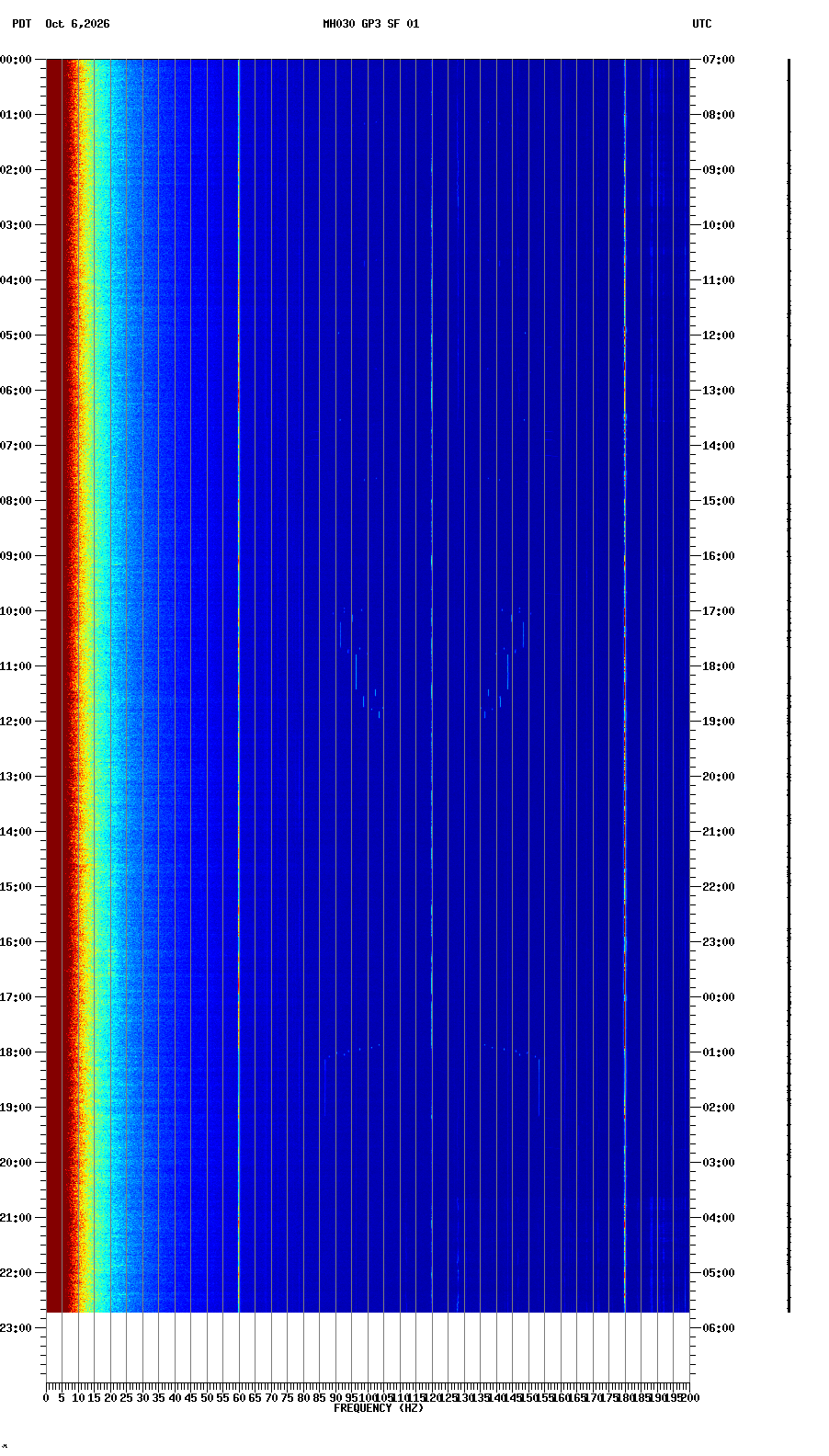This screenshot has width=829, height=1456.
Task: Click the 13:00 UTC time label
Action: [719, 391]
